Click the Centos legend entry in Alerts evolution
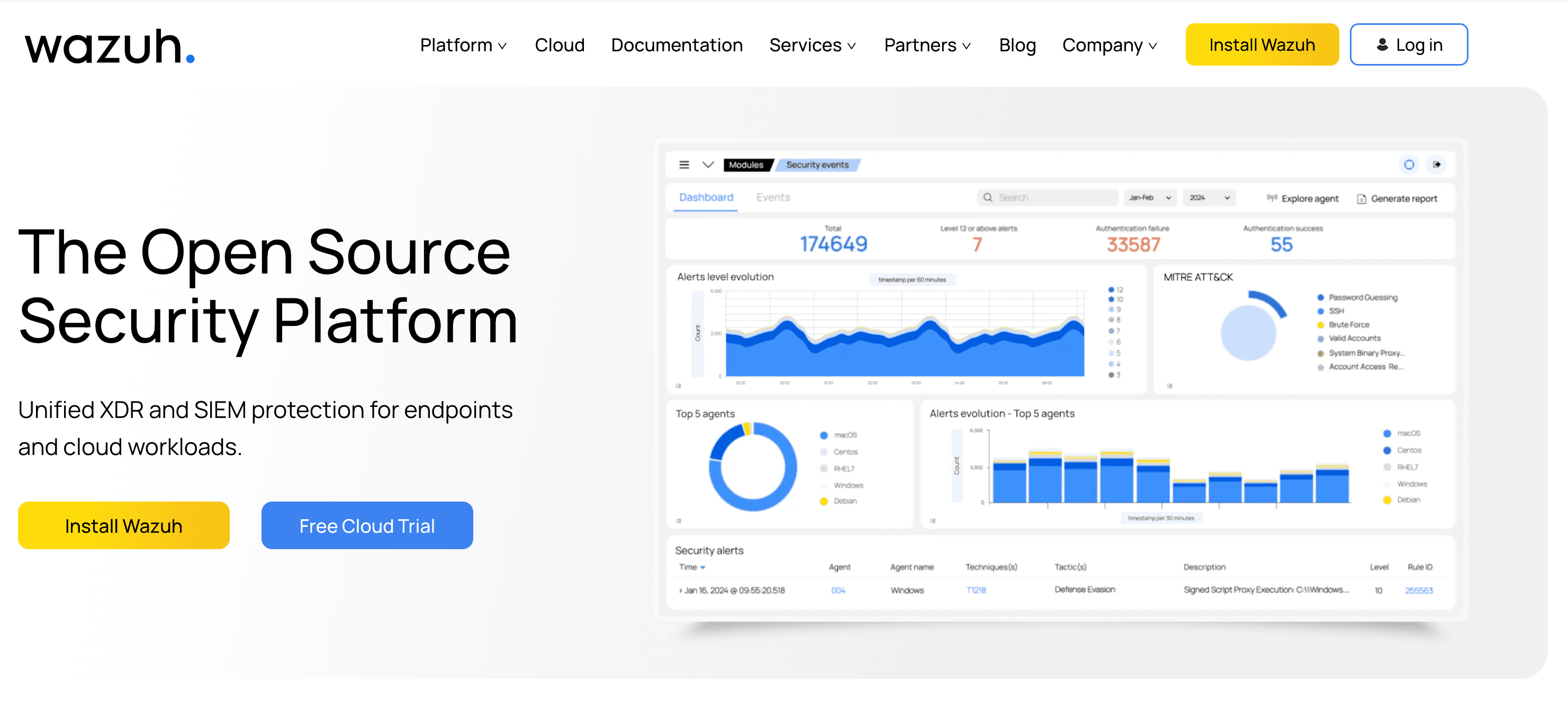The image size is (1568, 710). pyautogui.click(x=1402, y=450)
